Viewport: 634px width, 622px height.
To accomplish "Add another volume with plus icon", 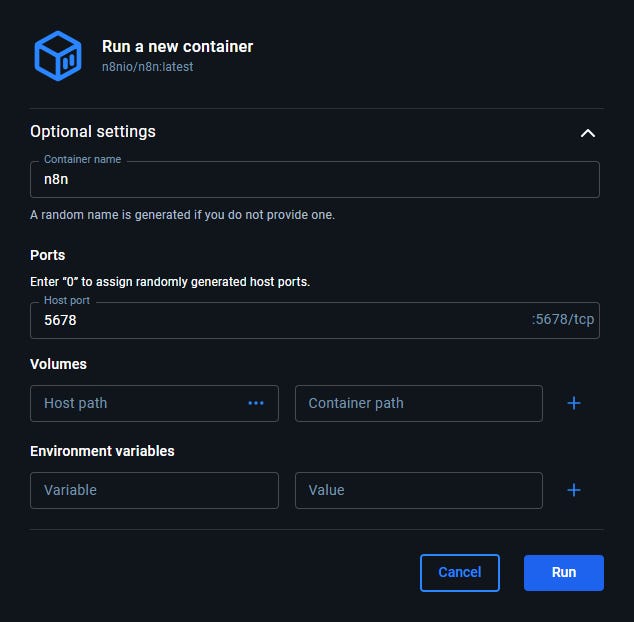I will [x=574, y=403].
